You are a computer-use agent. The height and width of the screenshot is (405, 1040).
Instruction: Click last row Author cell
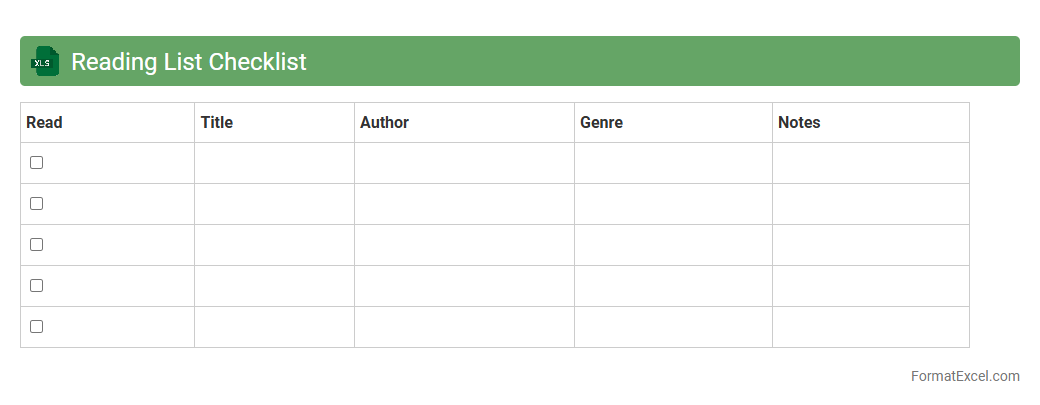click(464, 327)
